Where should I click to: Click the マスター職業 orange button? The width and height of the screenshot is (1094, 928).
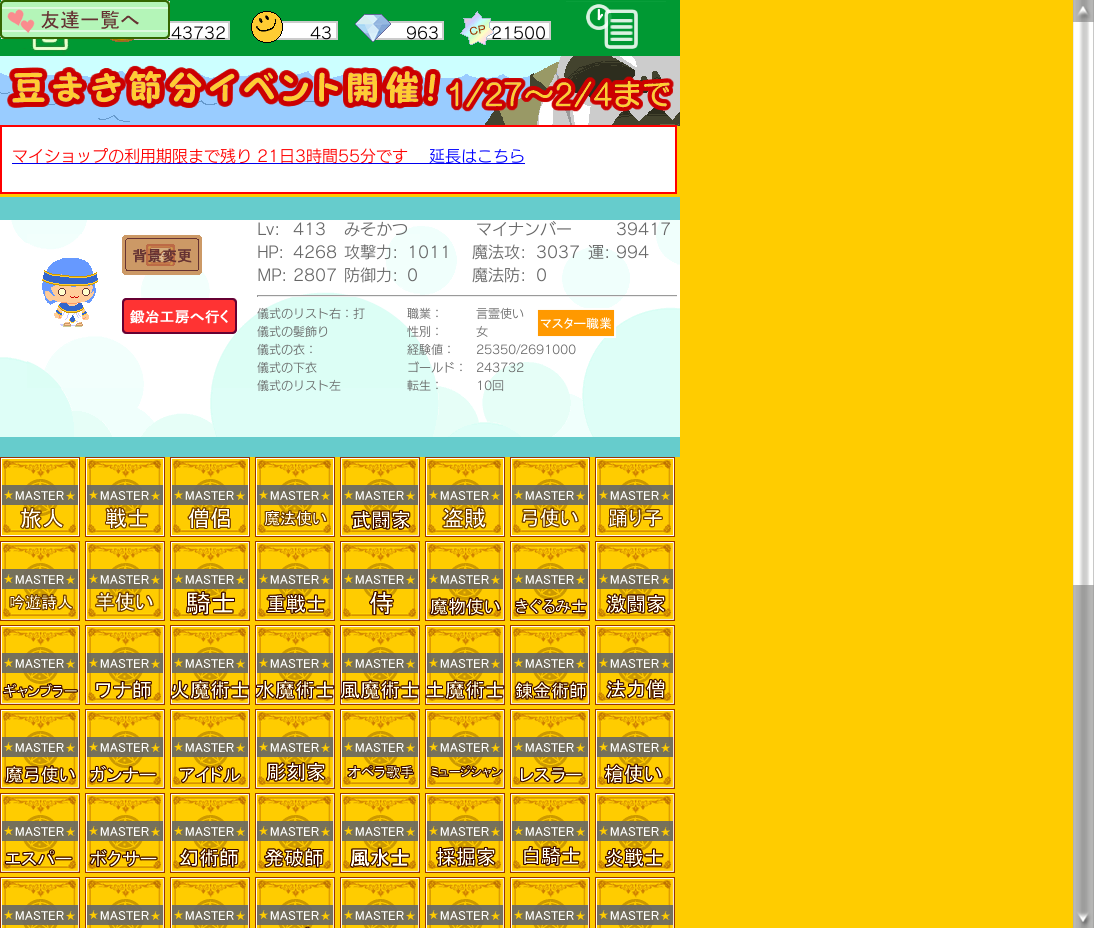pos(575,323)
